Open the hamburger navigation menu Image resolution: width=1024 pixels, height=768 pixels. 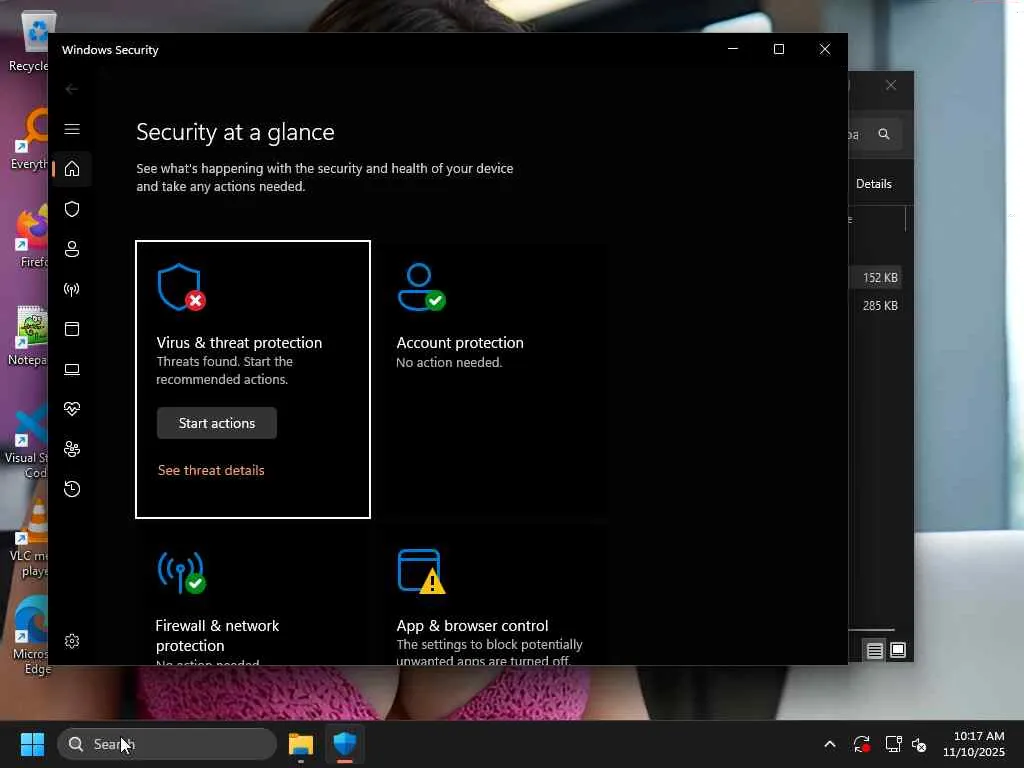click(72, 129)
